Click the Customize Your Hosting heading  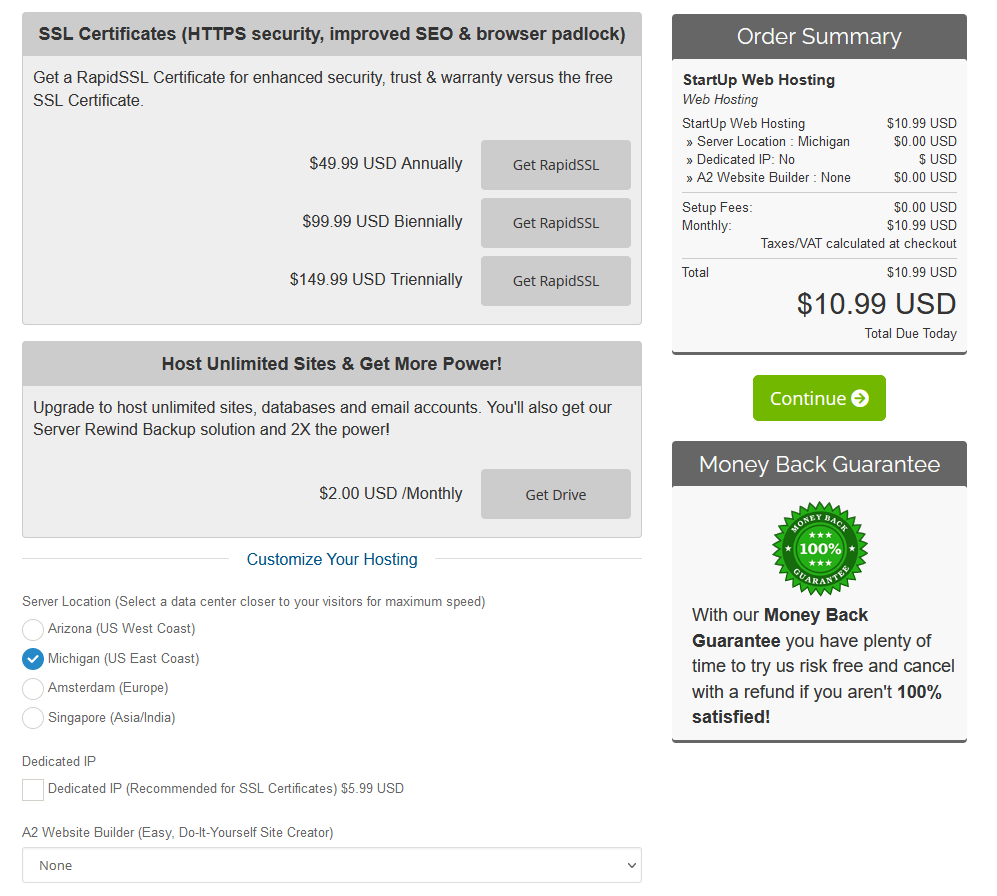coord(332,559)
